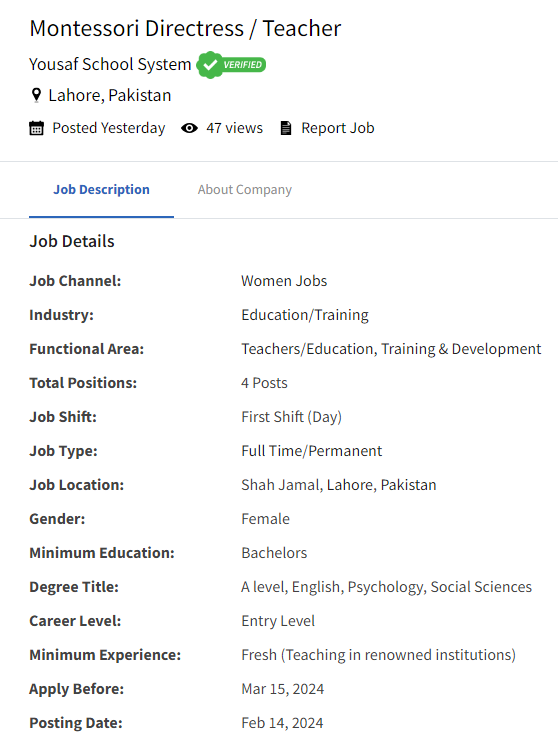Viewport: 558px width, 754px height.
Task: Click the Job Details heading
Action: (72, 241)
